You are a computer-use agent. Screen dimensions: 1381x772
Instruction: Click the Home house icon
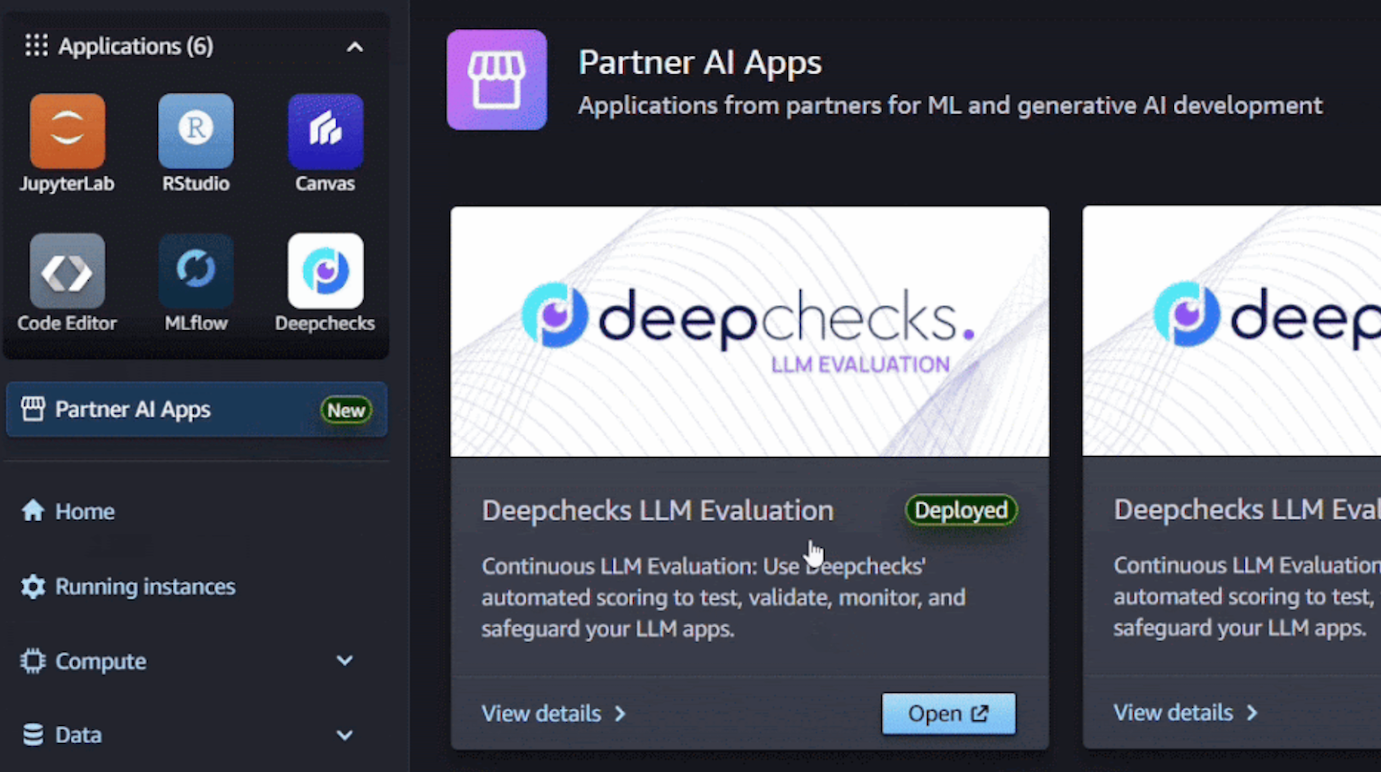click(33, 510)
